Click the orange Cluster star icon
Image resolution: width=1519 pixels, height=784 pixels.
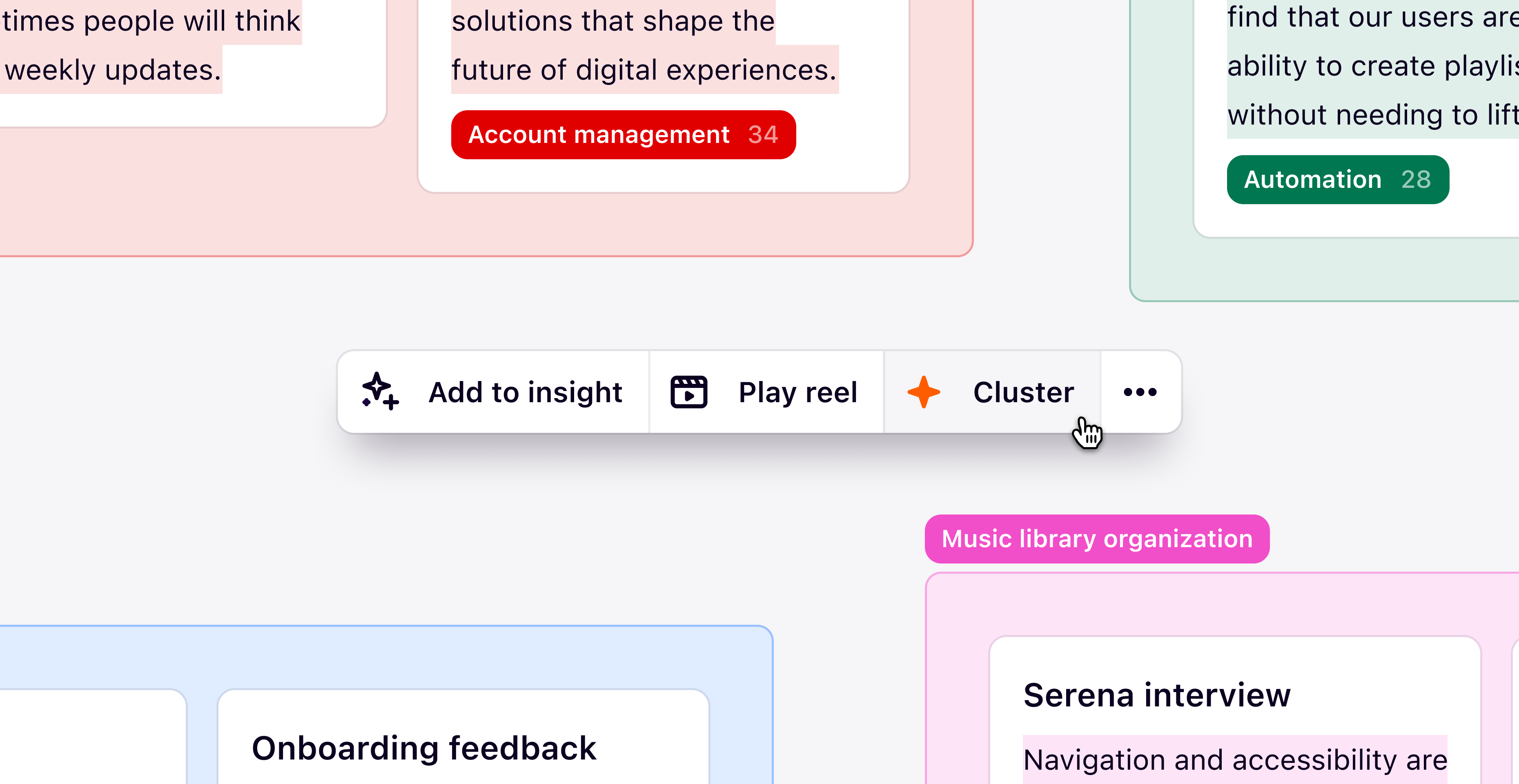(923, 392)
